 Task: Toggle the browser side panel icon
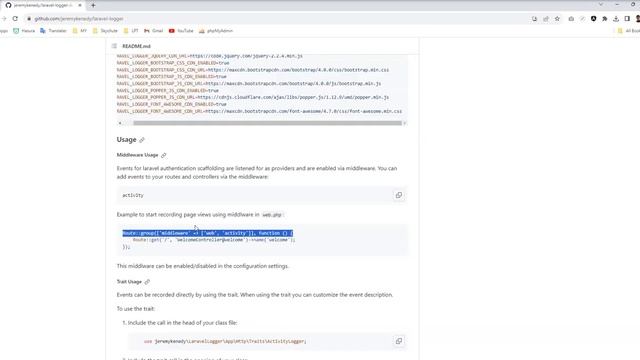pos(627,19)
